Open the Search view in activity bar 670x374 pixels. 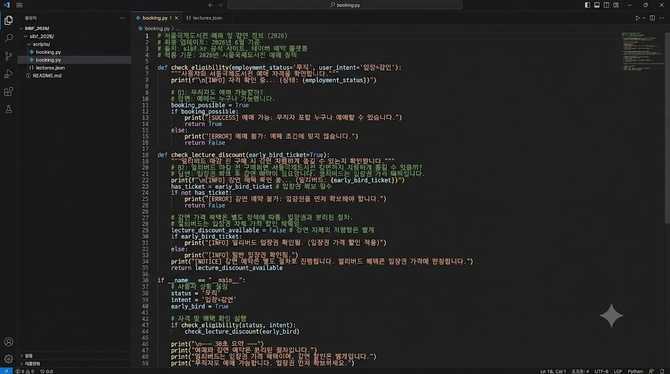pos(9,38)
